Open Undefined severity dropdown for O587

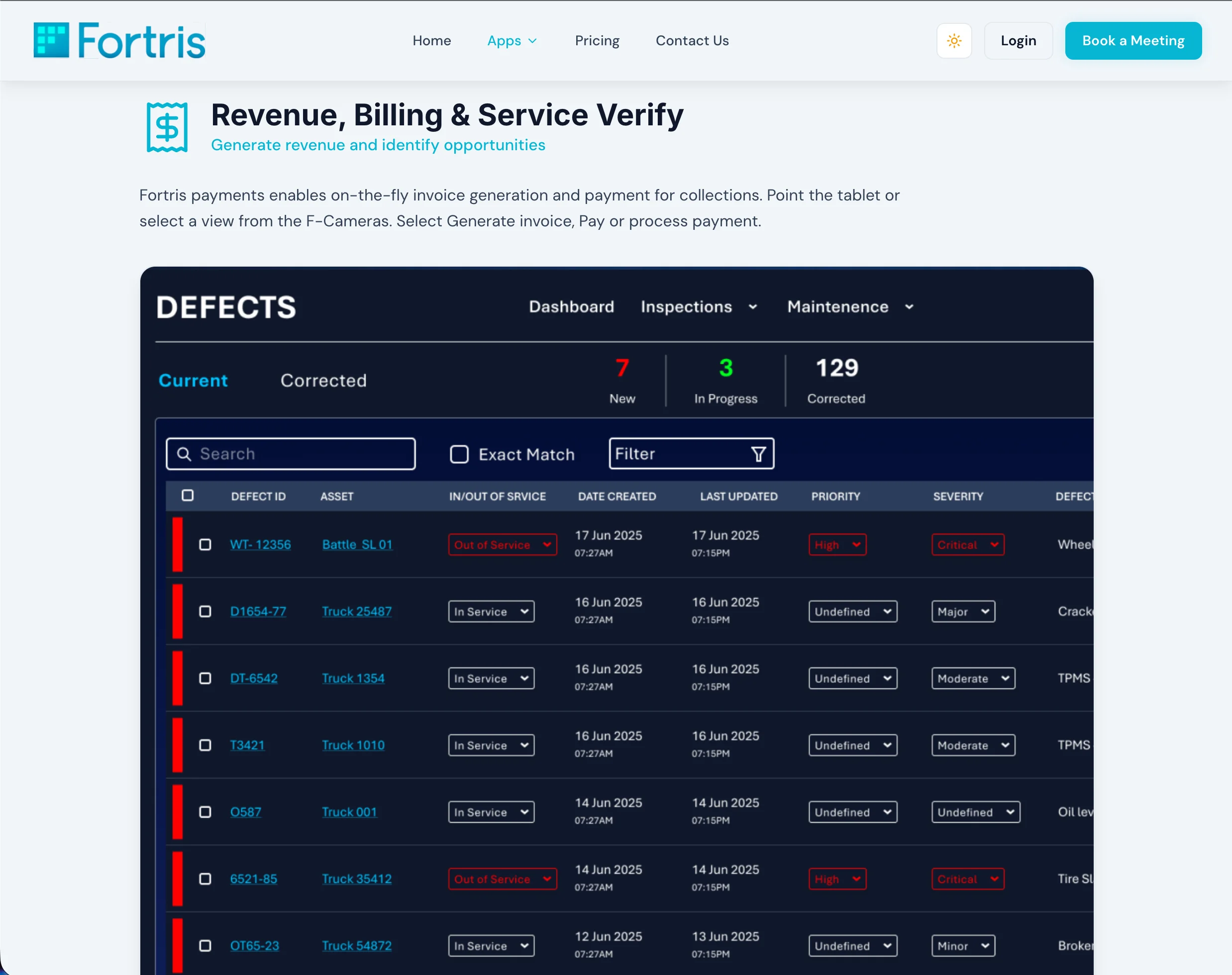point(976,812)
